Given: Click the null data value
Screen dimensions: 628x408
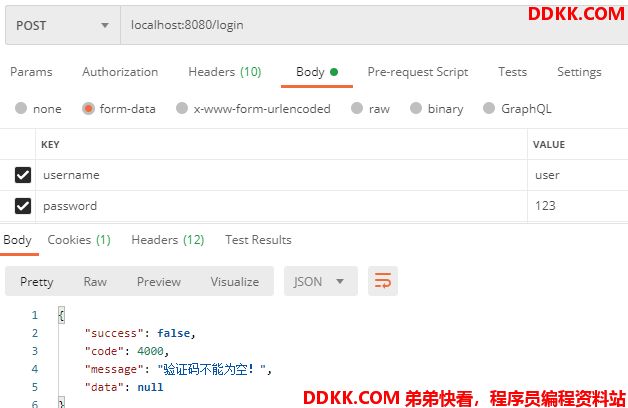Looking at the screenshot, I should point(150,387).
